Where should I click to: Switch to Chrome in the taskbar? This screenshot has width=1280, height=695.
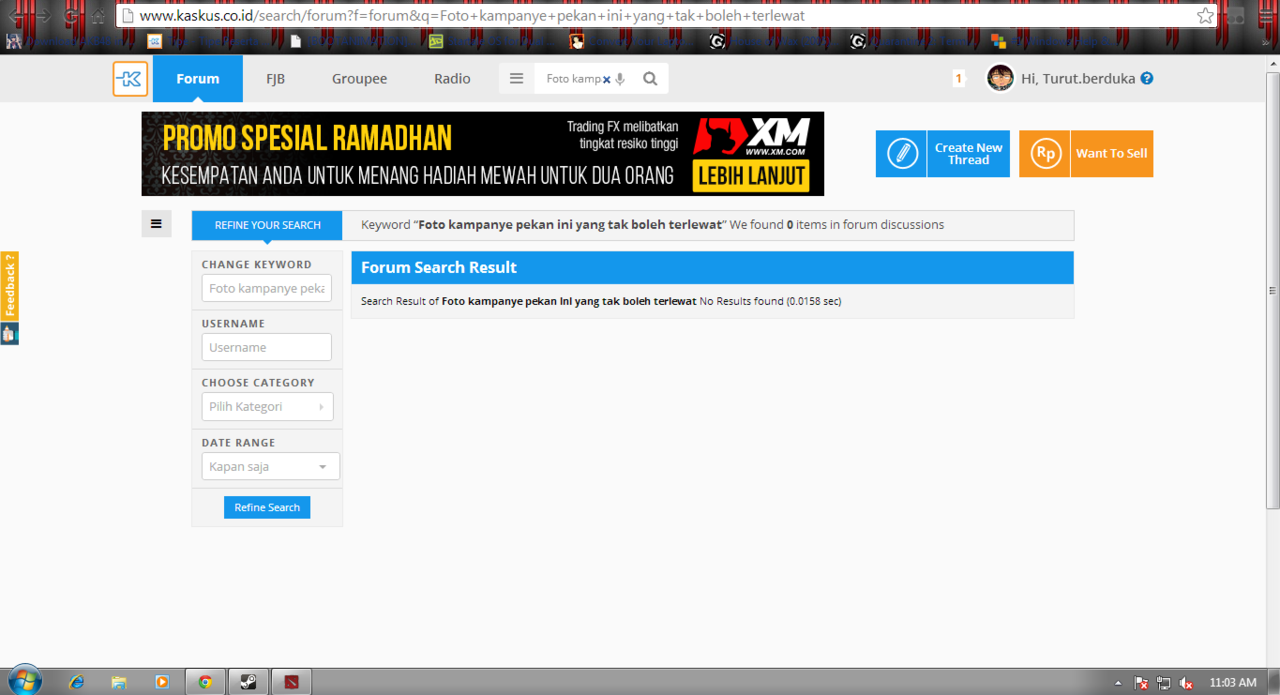click(x=205, y=682)
